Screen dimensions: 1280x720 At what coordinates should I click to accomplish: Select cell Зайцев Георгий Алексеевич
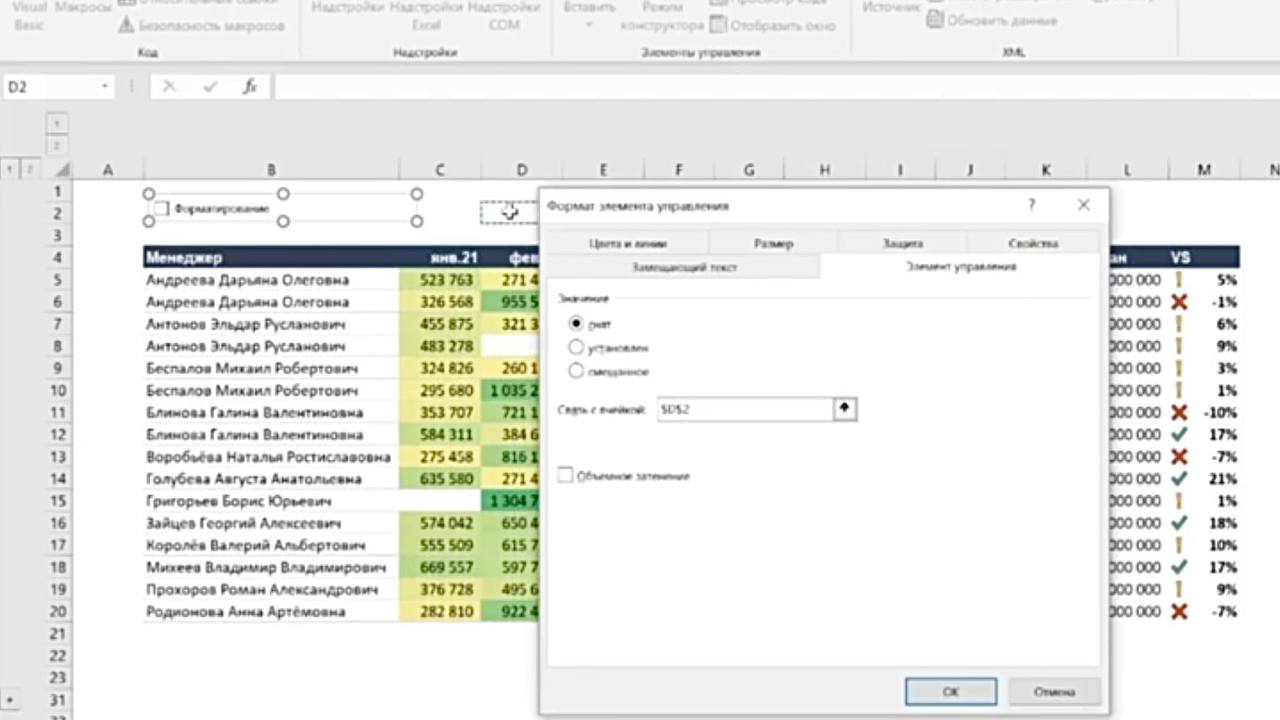[271, 523]
